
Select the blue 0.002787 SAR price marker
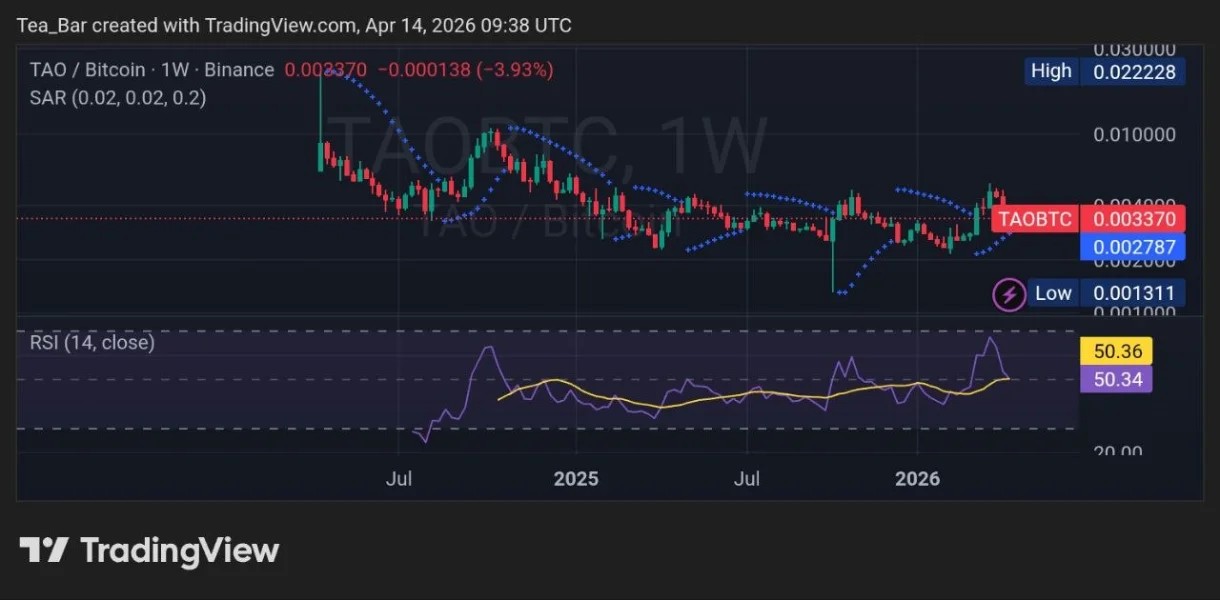coord(1133,247)
